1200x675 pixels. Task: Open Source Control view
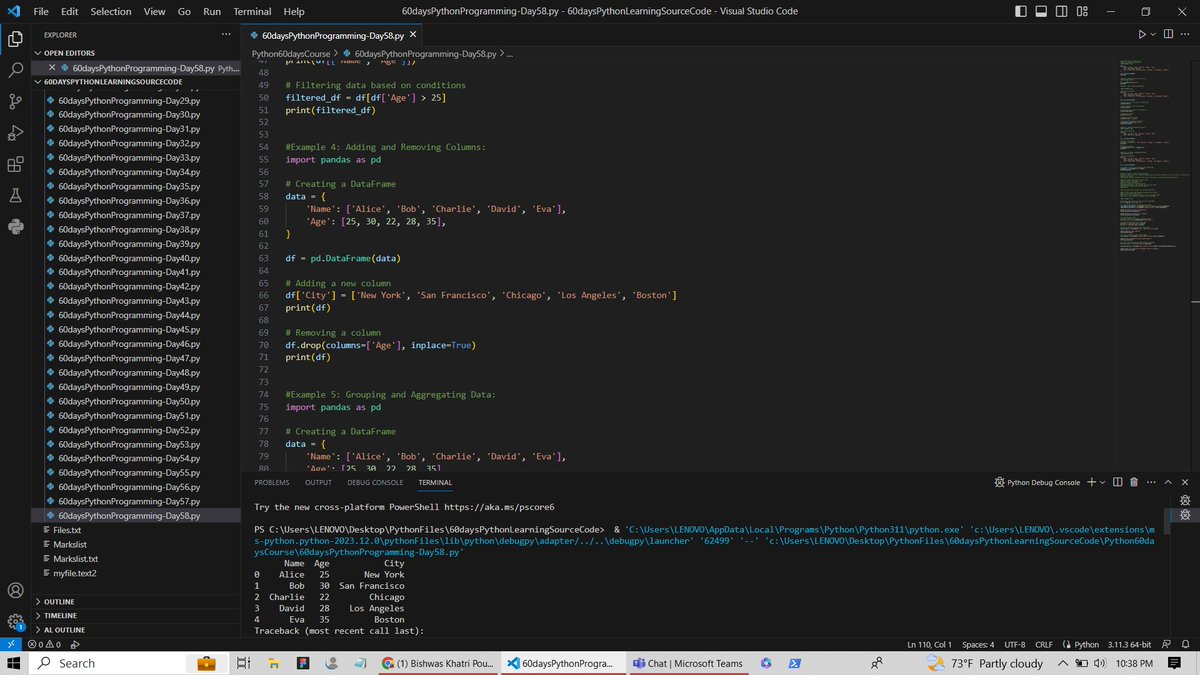(15, 102)
